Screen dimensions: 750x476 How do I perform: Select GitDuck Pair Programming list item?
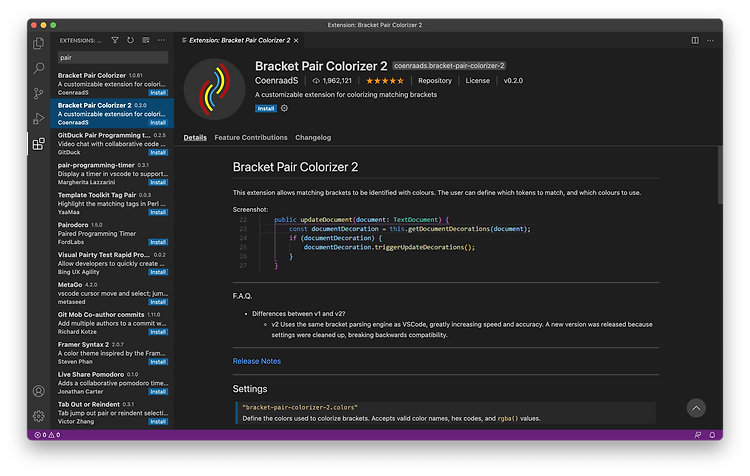click(x=112, y=144)
